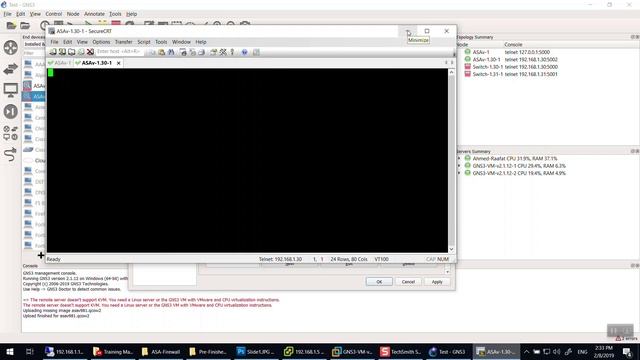The width and height of the screenshot is (640, 360).
Task: Open Transfer menu in SecureCRT
Action: 124,42
